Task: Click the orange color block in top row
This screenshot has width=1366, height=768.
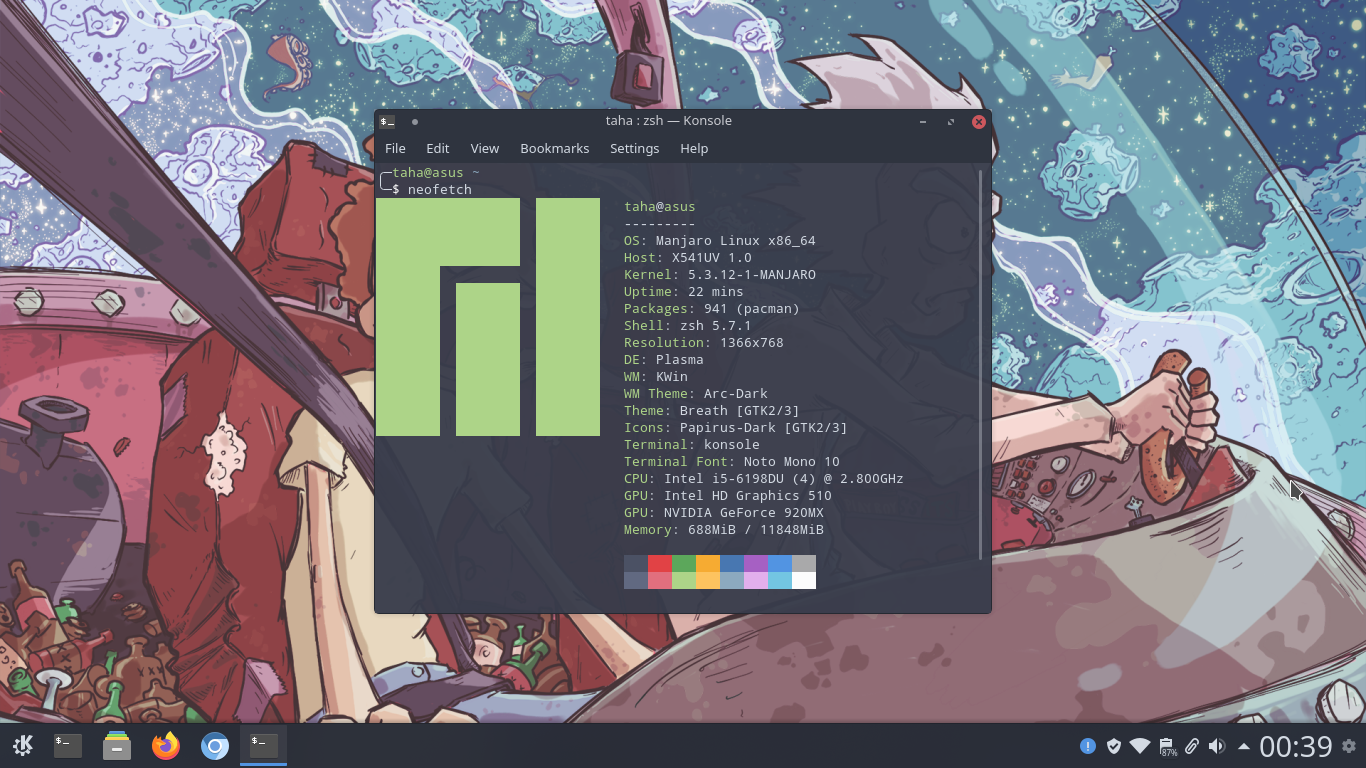Action: click(708, 563)
